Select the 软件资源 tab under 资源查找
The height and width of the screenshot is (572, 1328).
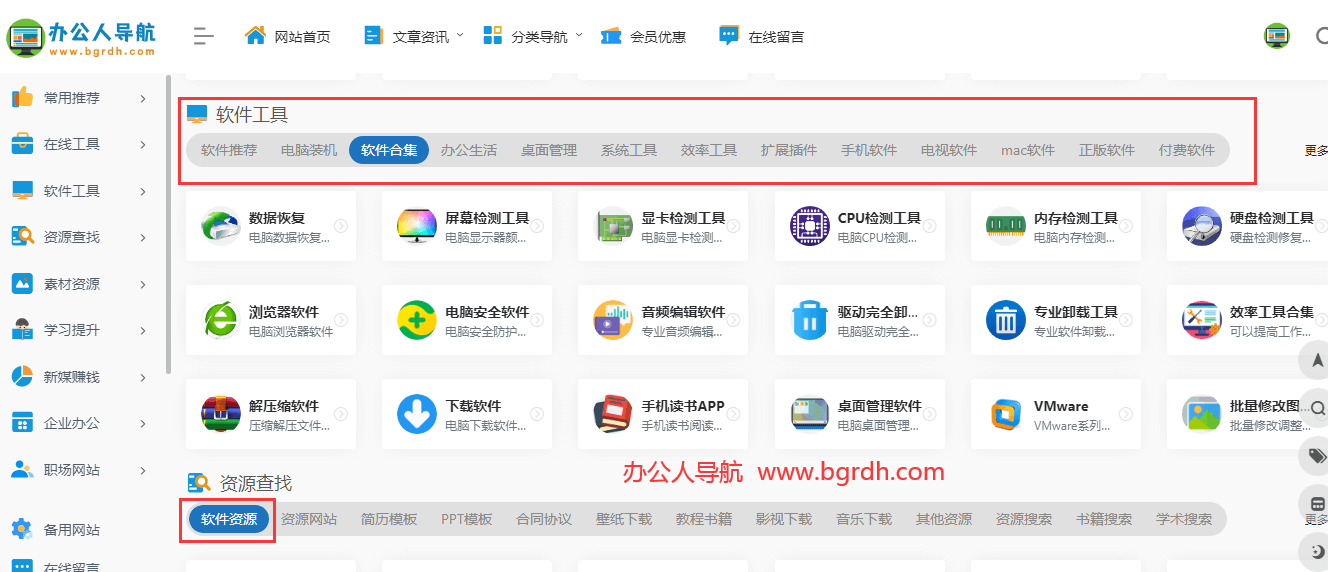229,519
